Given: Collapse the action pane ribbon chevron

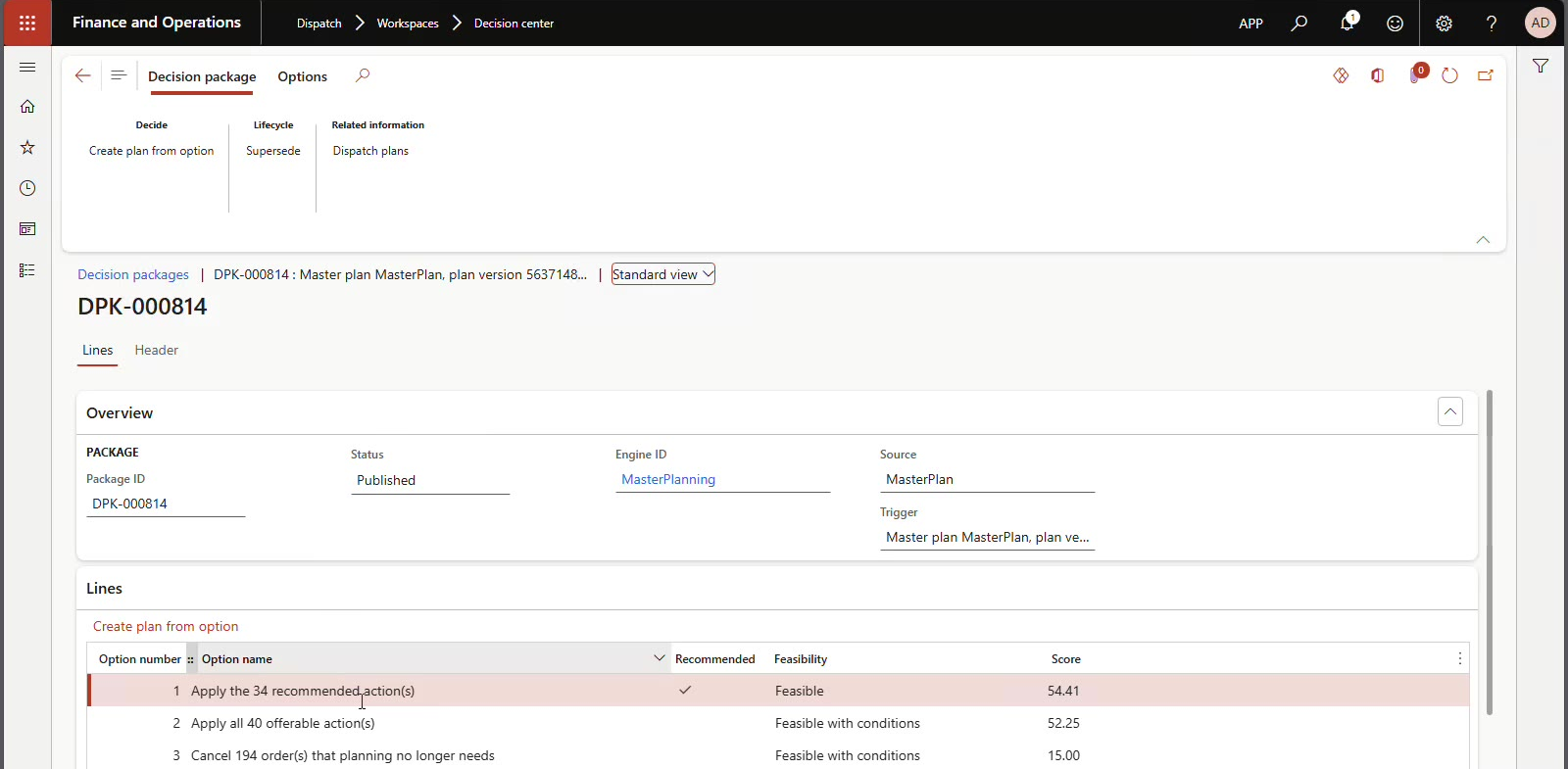Looking at the screenshot, I should pyautogui.click(x=1483, y=239).
